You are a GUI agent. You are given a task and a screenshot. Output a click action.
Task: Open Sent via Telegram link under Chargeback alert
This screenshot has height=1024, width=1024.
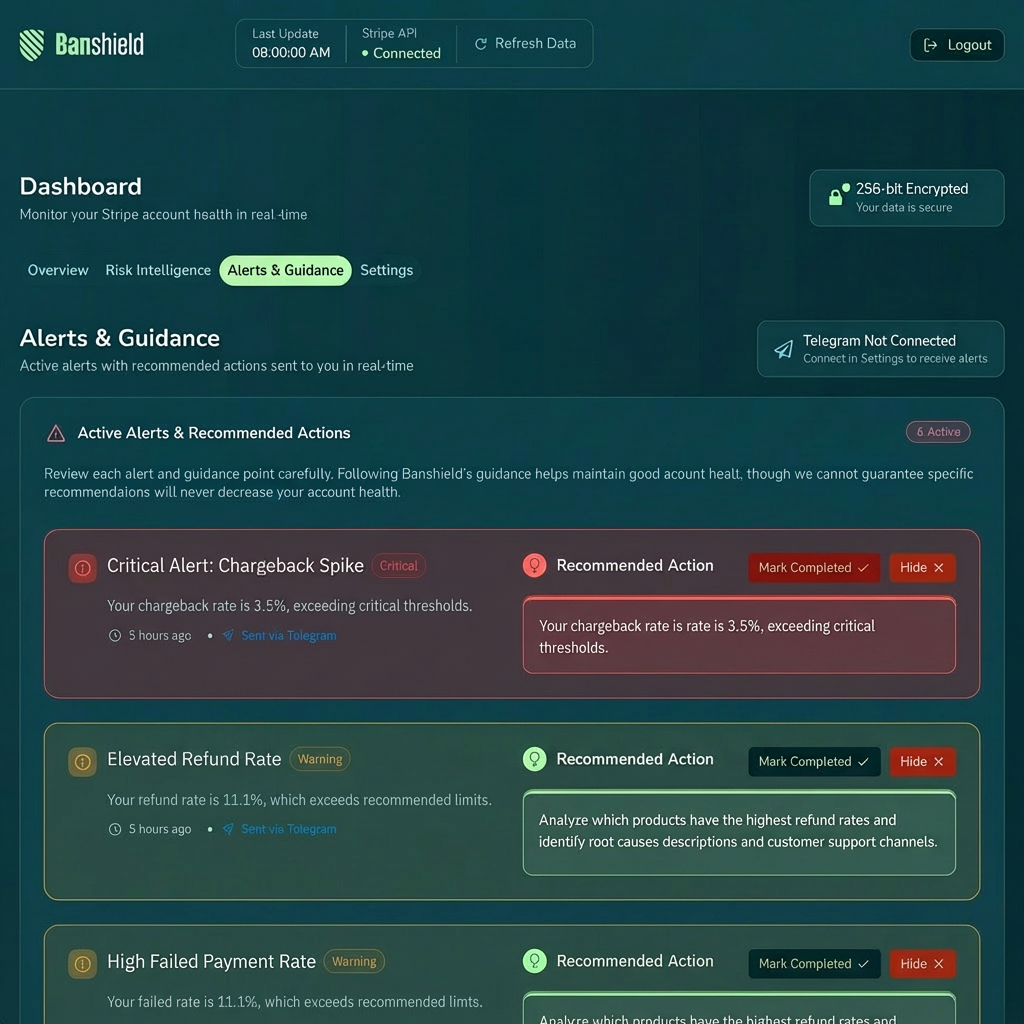[288, 636]
